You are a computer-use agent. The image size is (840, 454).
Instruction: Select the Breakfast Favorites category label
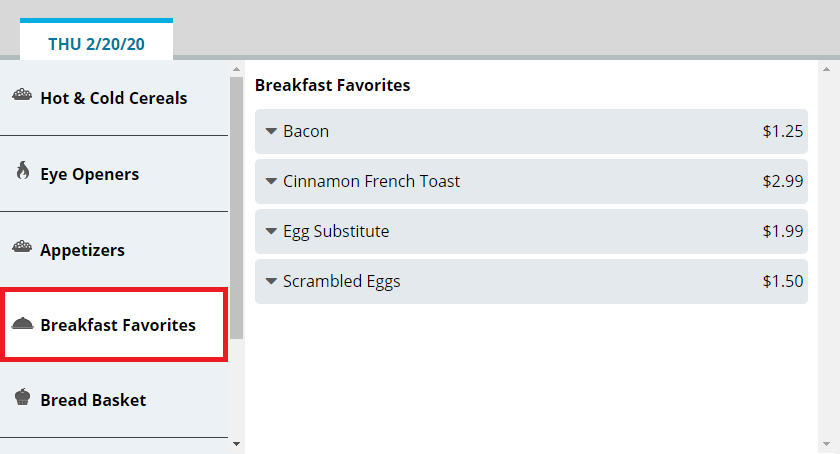[x=118, y=325]
